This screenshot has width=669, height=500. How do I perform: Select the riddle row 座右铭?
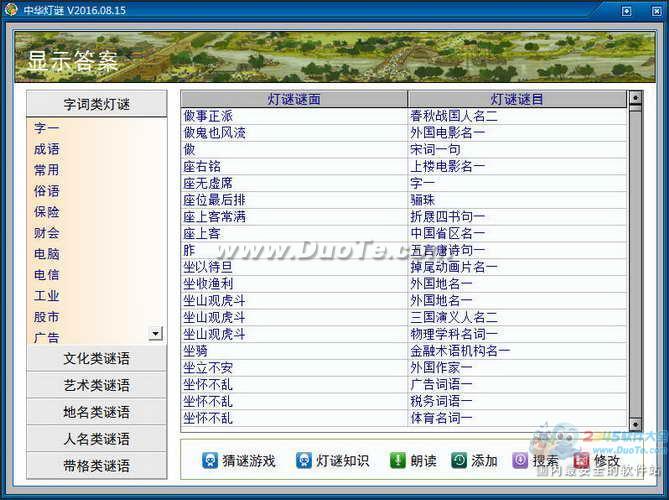click(x=207, y=166)
